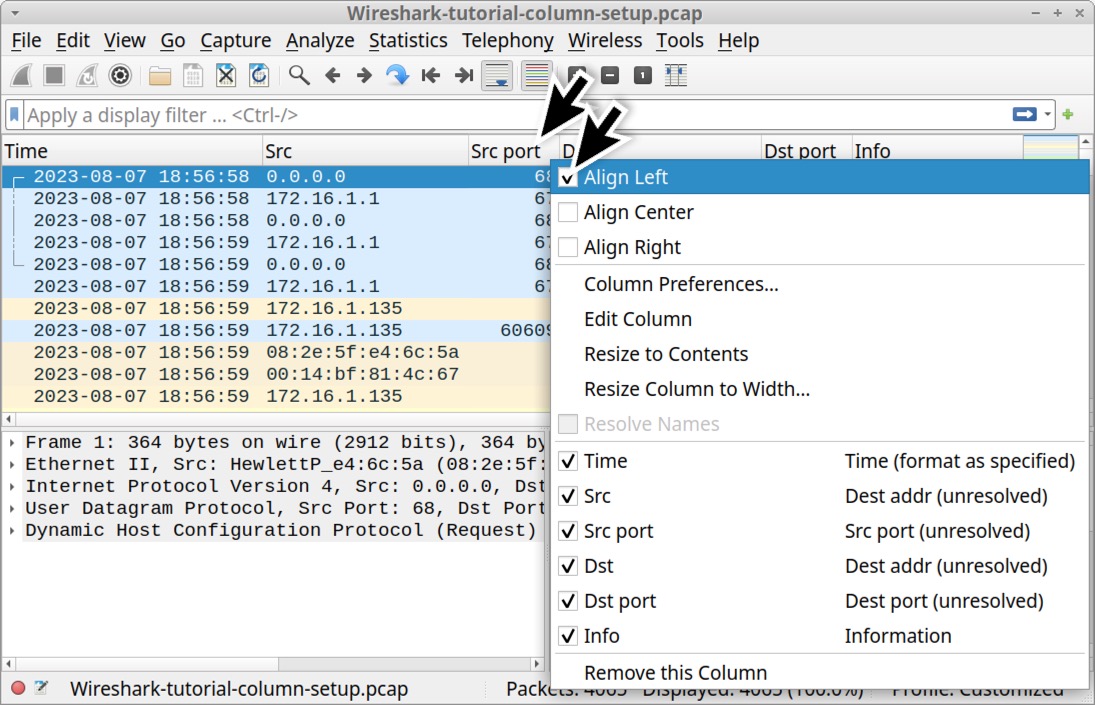Toggle Time column visibility checkbox
This screenshot has width=1095, height=705.
click(568, 461)
